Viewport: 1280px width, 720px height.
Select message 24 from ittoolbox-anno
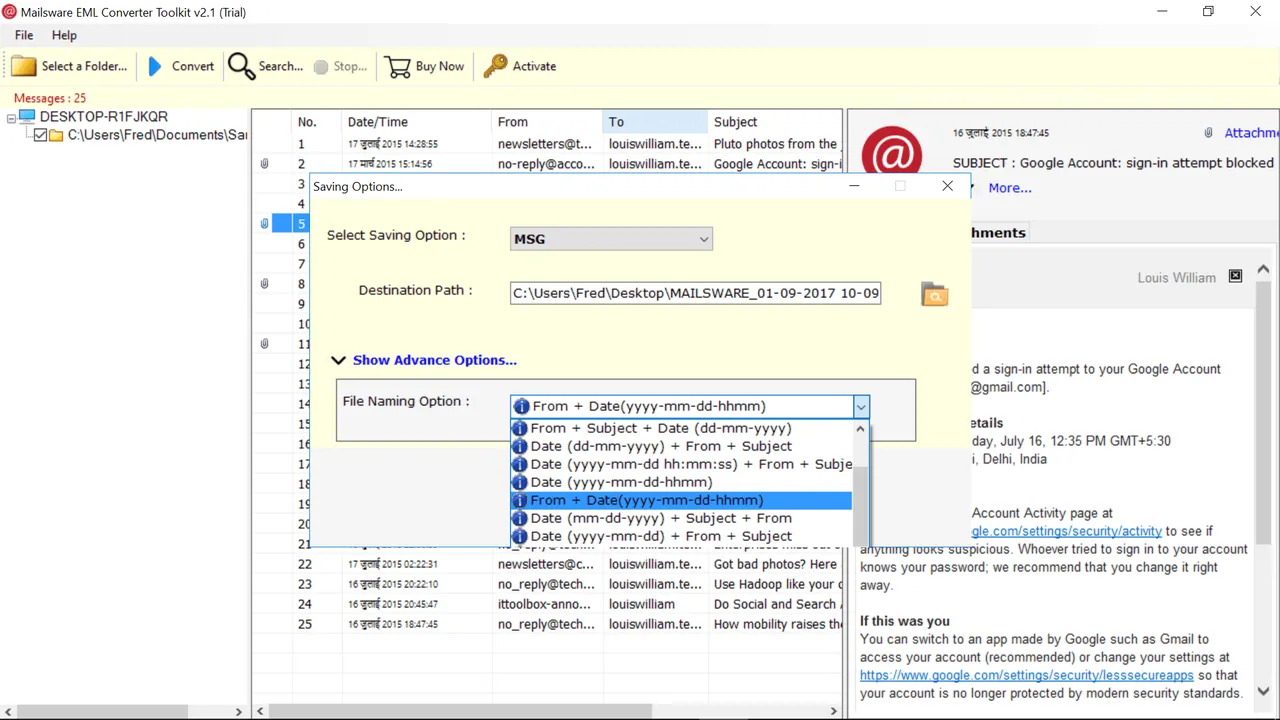545,604
